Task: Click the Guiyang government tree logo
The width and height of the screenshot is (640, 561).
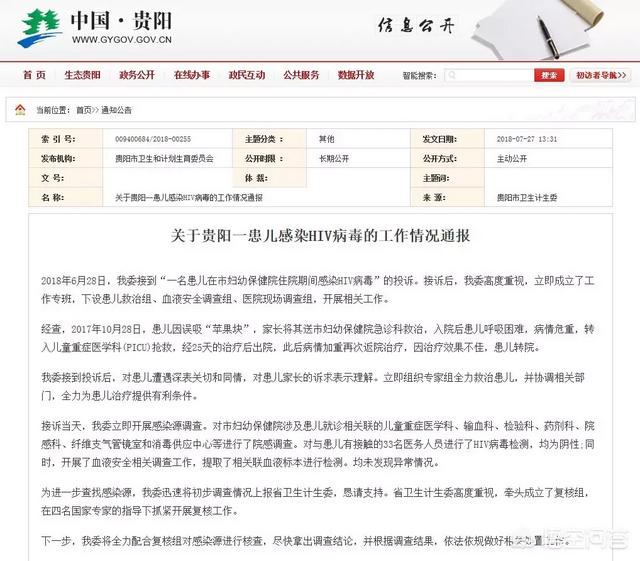Action: point(39,28)
